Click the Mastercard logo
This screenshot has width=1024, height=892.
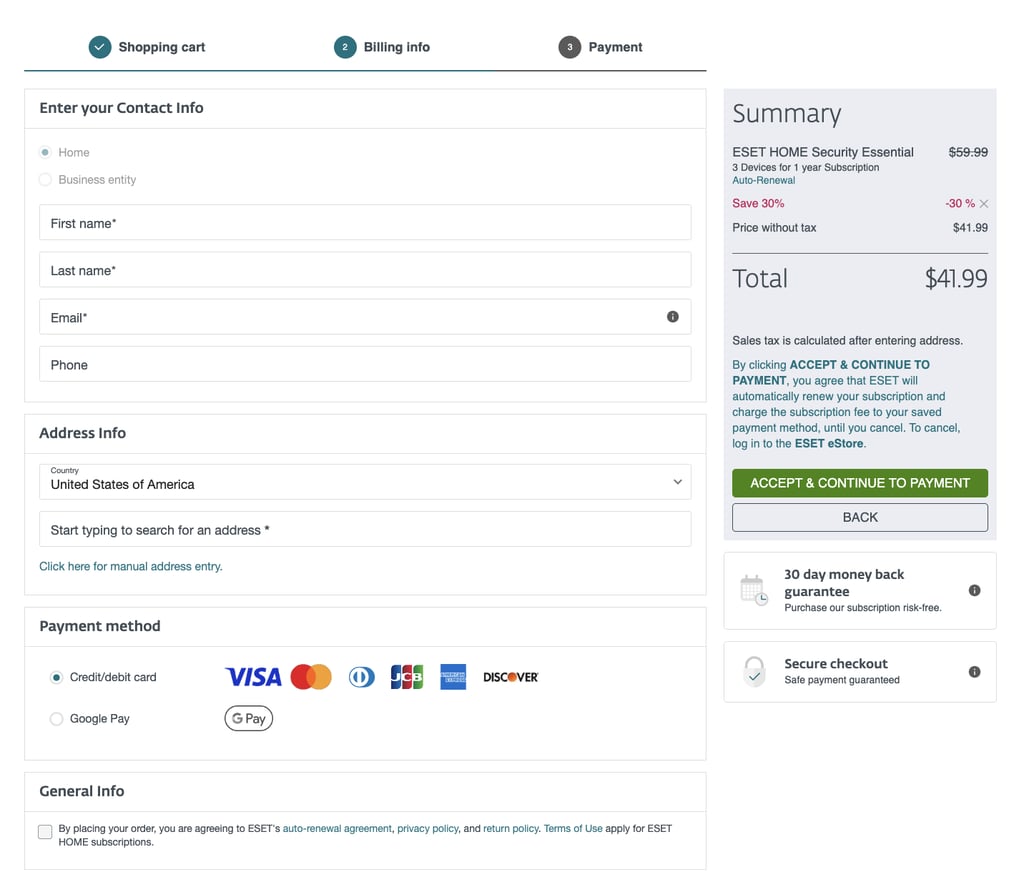point(311,677)
